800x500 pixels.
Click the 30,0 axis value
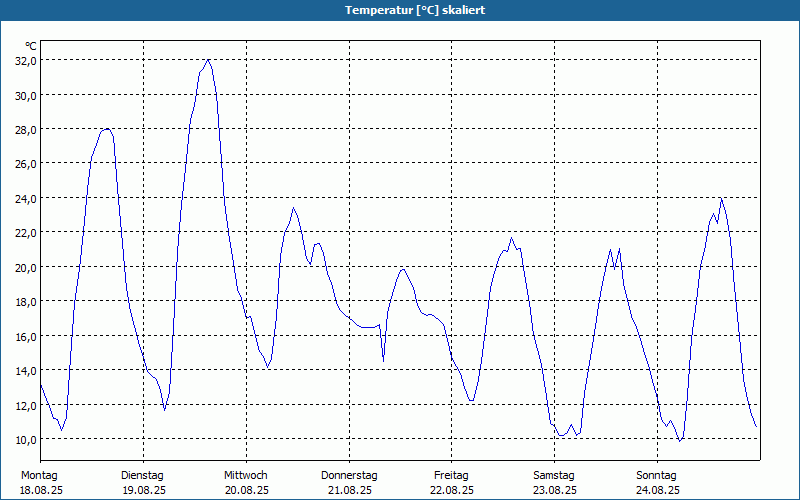click(26, 95)
